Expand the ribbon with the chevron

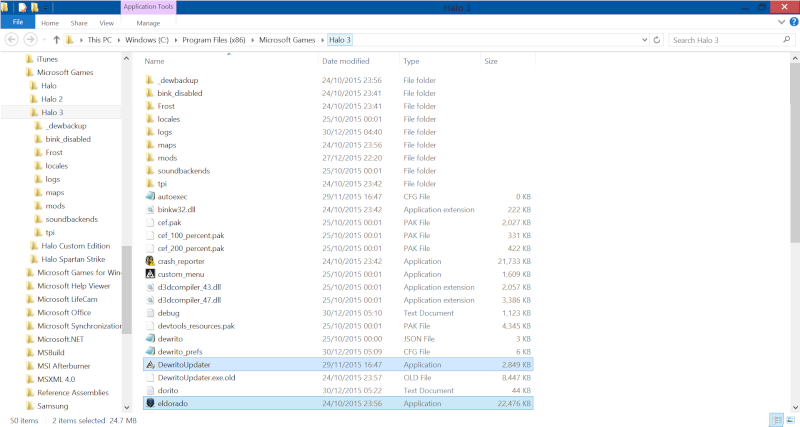pos(781,22)
